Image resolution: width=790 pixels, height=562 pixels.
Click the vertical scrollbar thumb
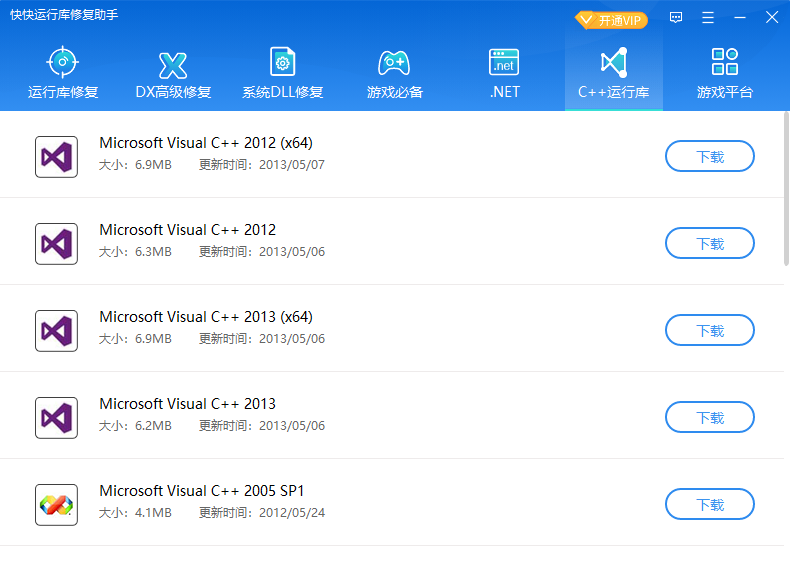[x=786, y=189]
